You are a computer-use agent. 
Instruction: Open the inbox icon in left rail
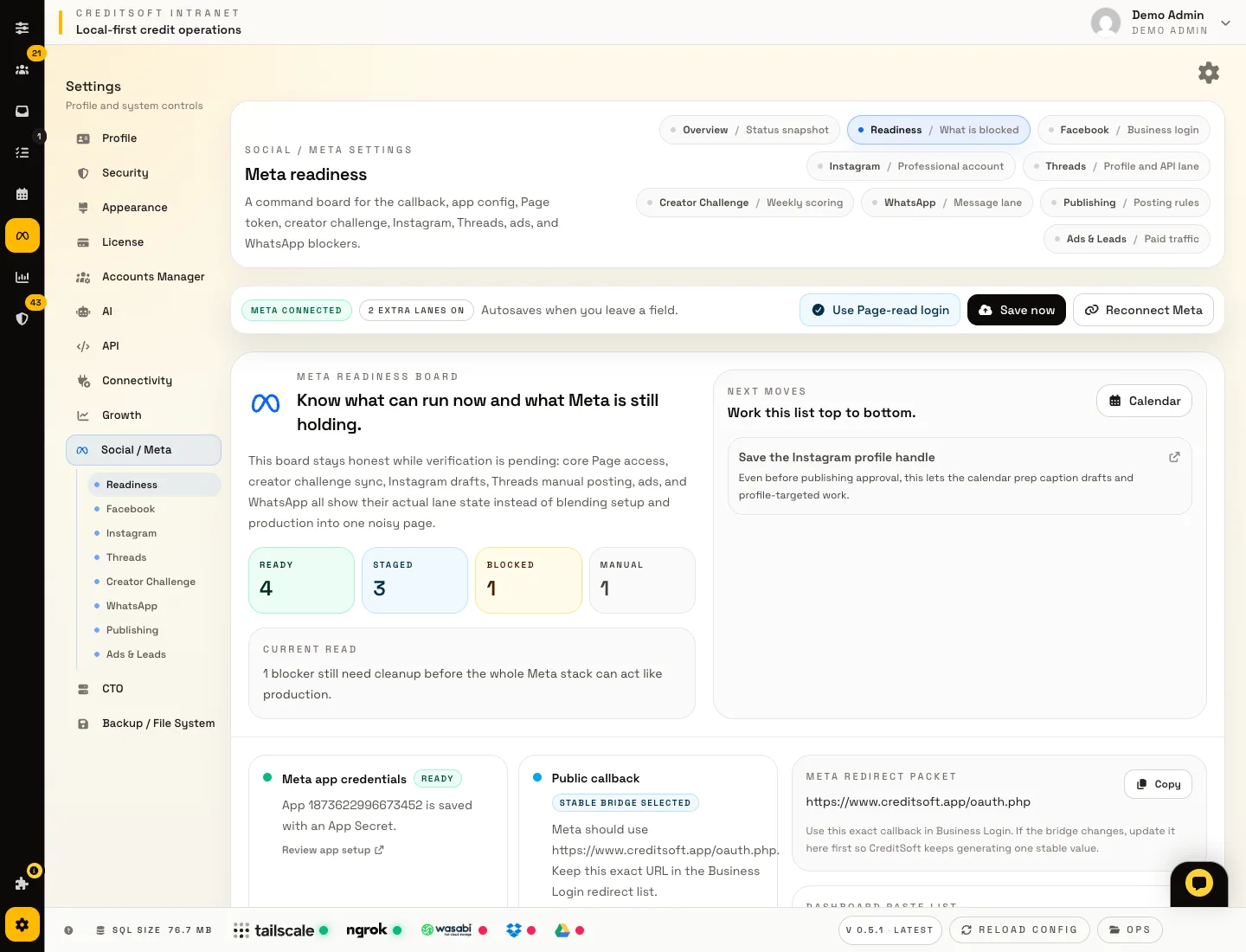click(x=22, y=111)
